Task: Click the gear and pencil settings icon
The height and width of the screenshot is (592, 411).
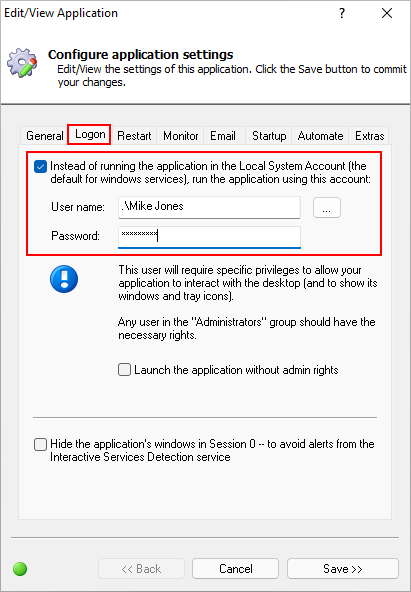Action: [22, 62]
